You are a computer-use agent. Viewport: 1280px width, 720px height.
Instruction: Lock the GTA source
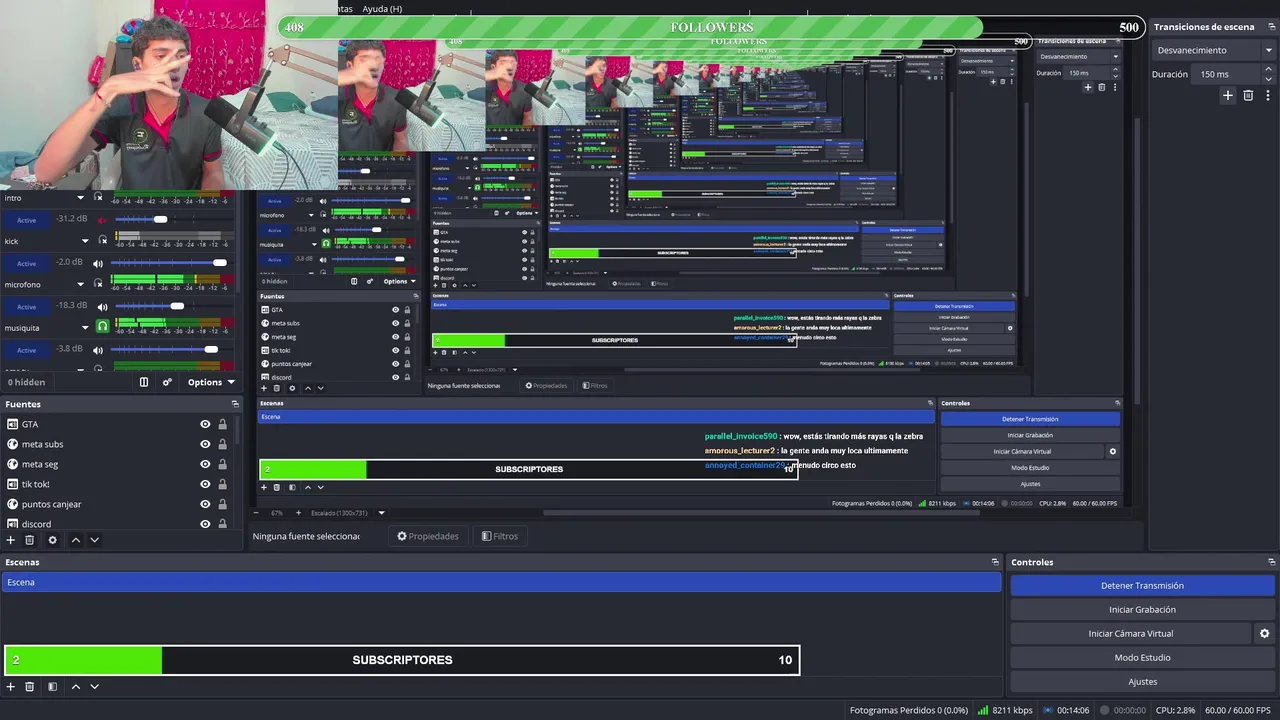pyautogui.click(x=222, y=424)
